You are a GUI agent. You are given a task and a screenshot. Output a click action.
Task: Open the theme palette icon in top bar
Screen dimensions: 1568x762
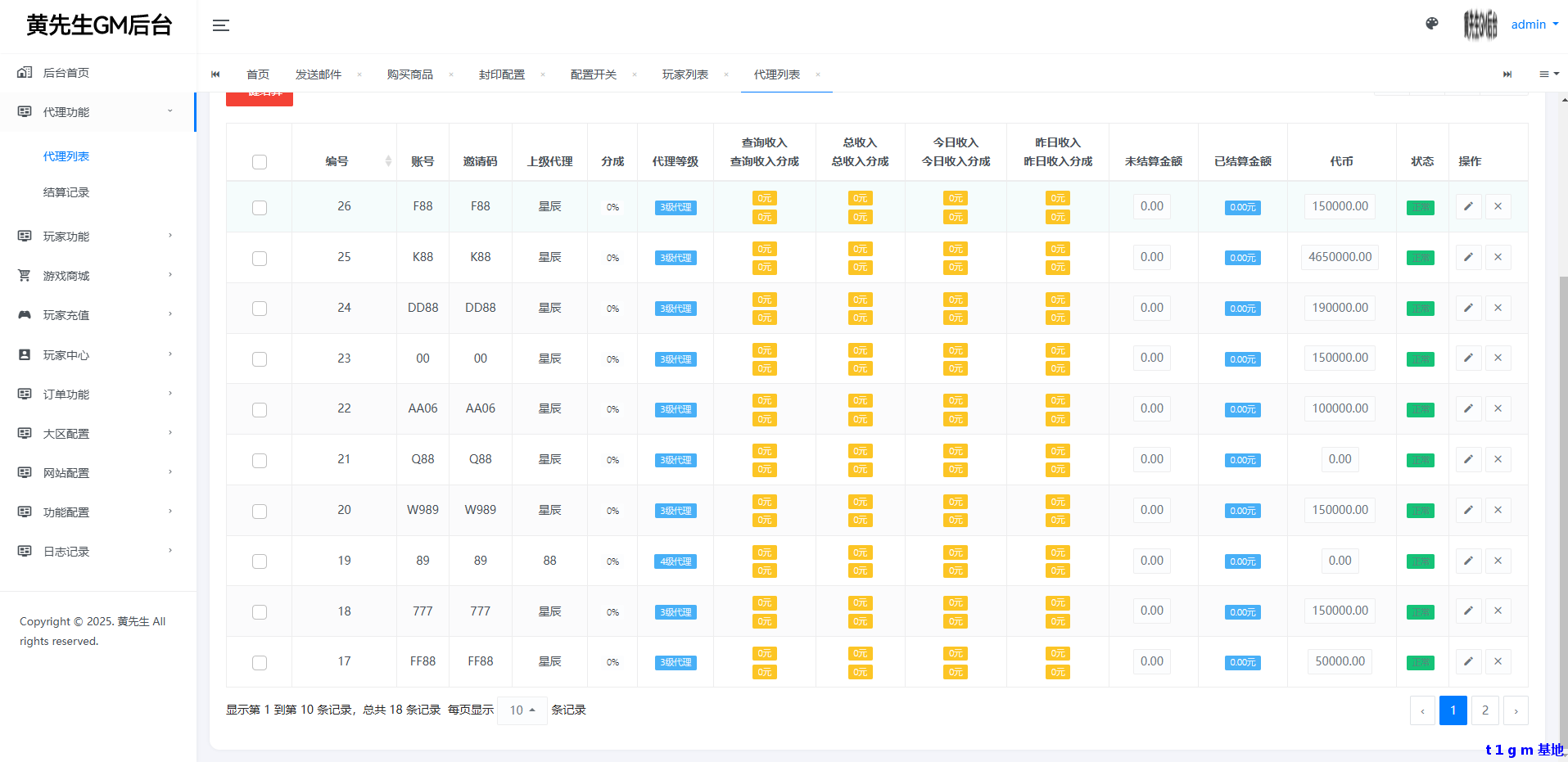1431,24
